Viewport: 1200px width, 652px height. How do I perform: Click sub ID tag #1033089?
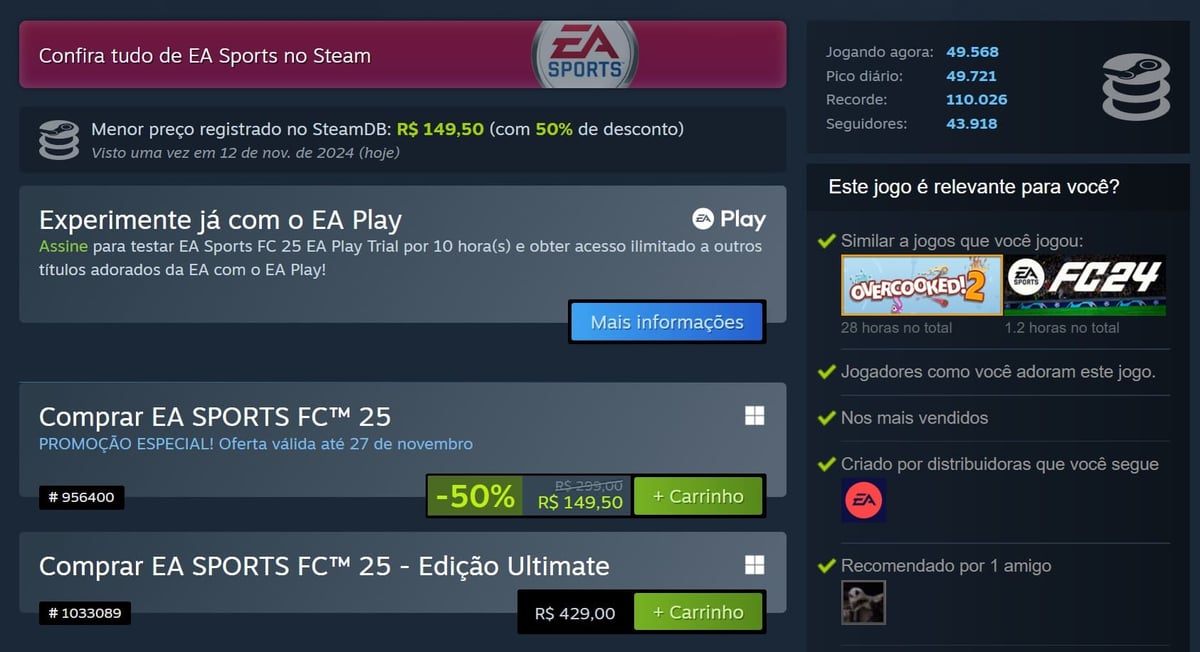(x=85, y=612)
